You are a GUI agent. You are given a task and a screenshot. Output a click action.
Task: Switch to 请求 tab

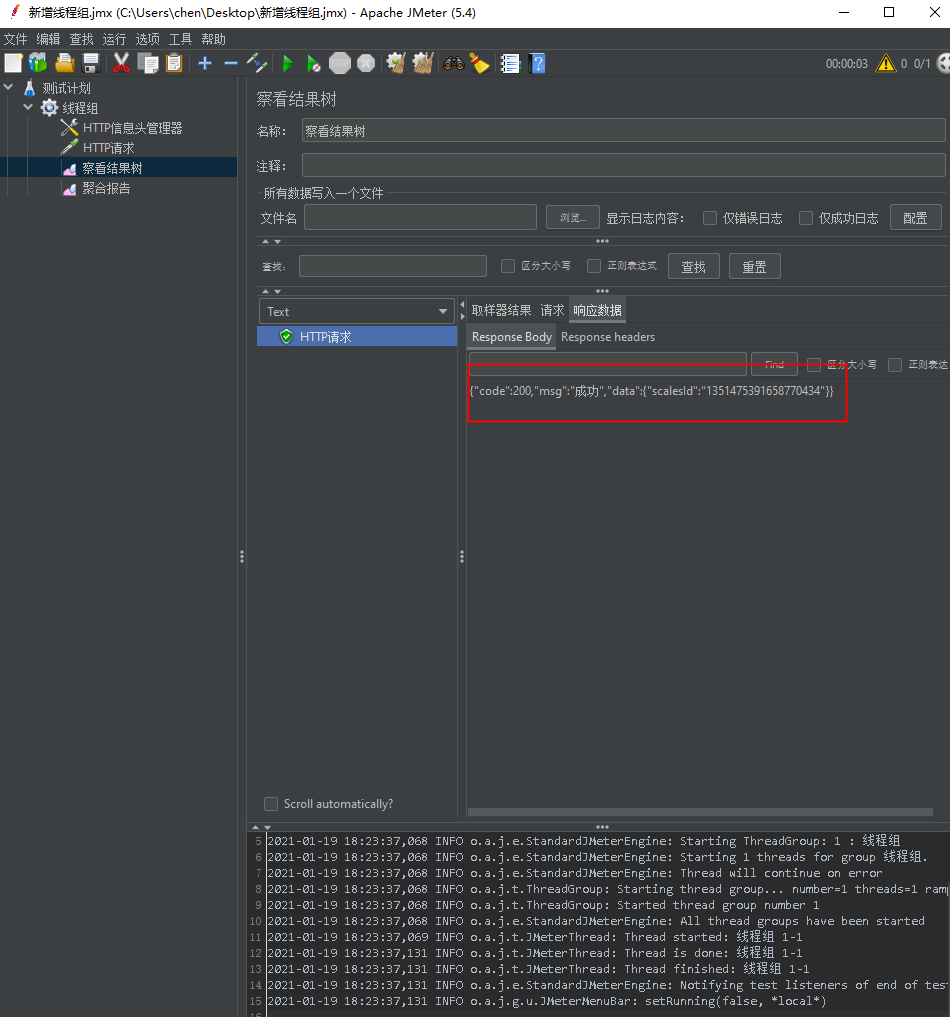pyautogui.click(x=552, y=311)
